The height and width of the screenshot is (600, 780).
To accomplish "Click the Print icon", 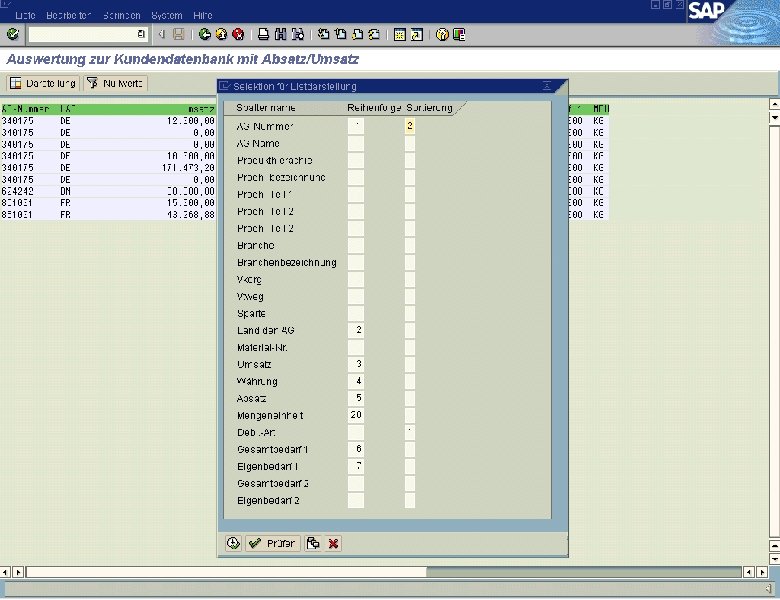I will (264, 34).
